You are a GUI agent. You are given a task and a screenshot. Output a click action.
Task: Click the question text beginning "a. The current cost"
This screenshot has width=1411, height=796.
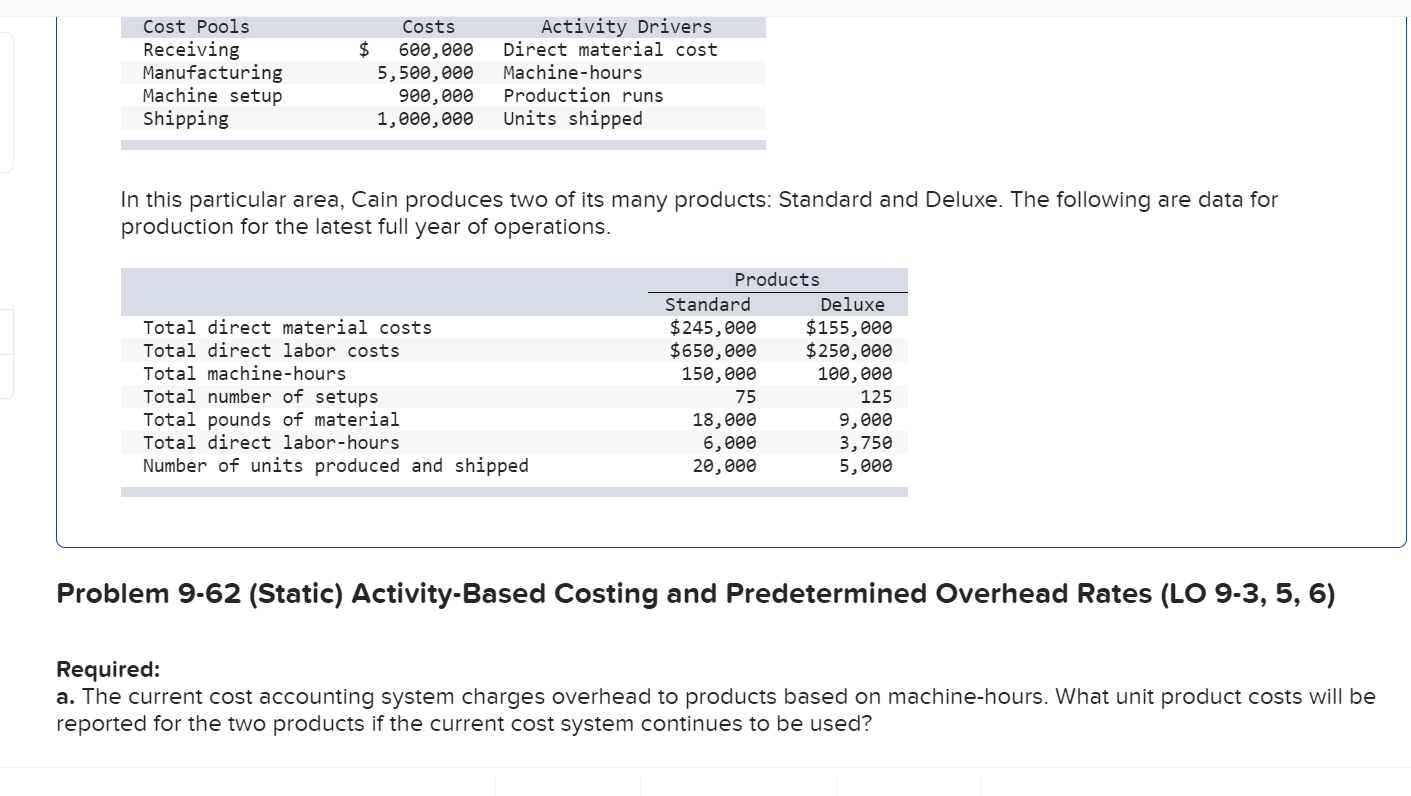point(716,710)
